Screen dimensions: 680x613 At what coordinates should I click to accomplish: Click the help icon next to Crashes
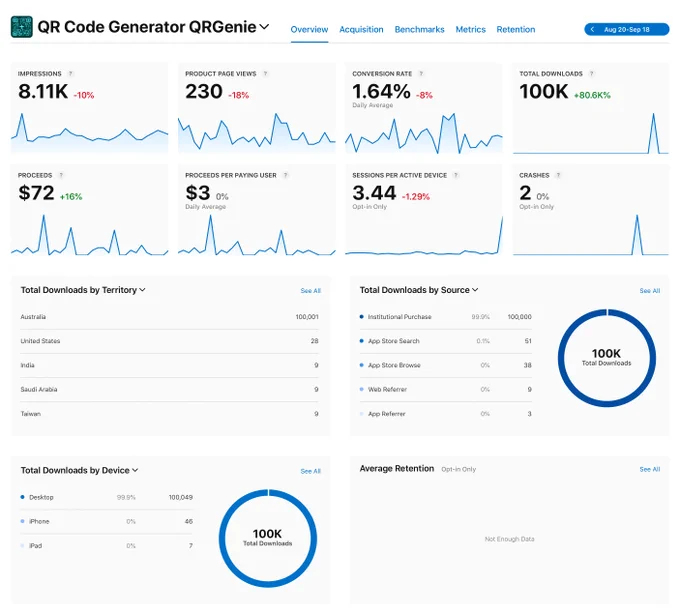558,175
